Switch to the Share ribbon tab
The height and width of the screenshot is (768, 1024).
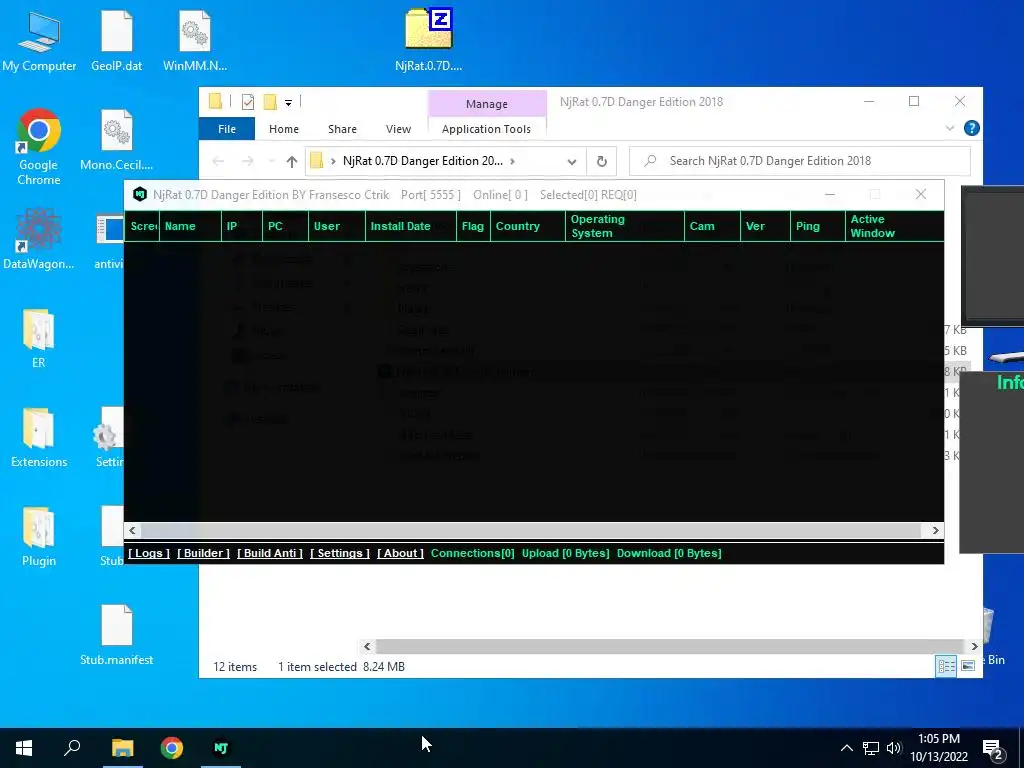tap(342, 129)
